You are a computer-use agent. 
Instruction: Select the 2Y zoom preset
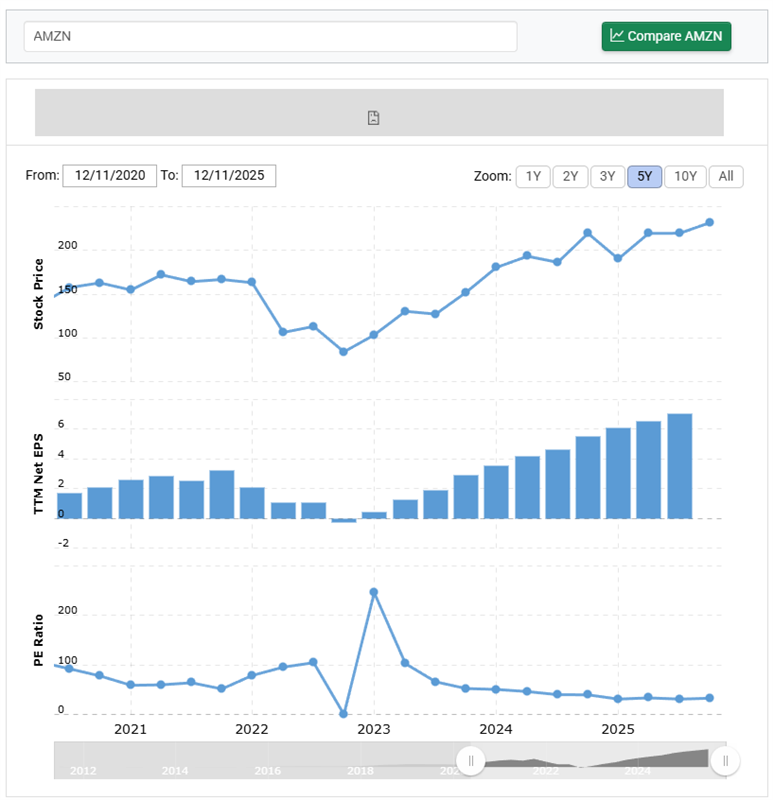[569, 176]
